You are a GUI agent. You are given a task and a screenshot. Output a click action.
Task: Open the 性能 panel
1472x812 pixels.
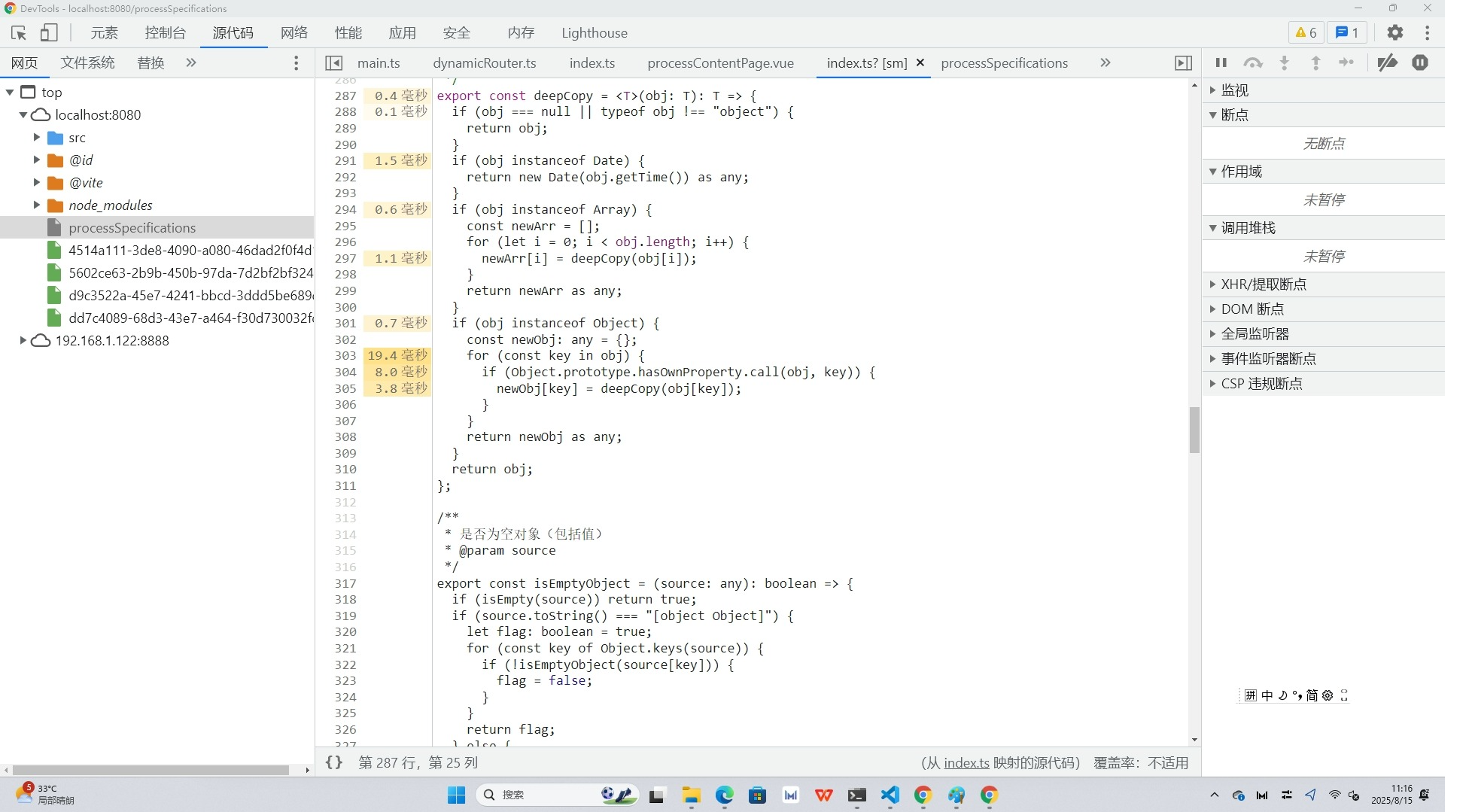tap(348, 33)
